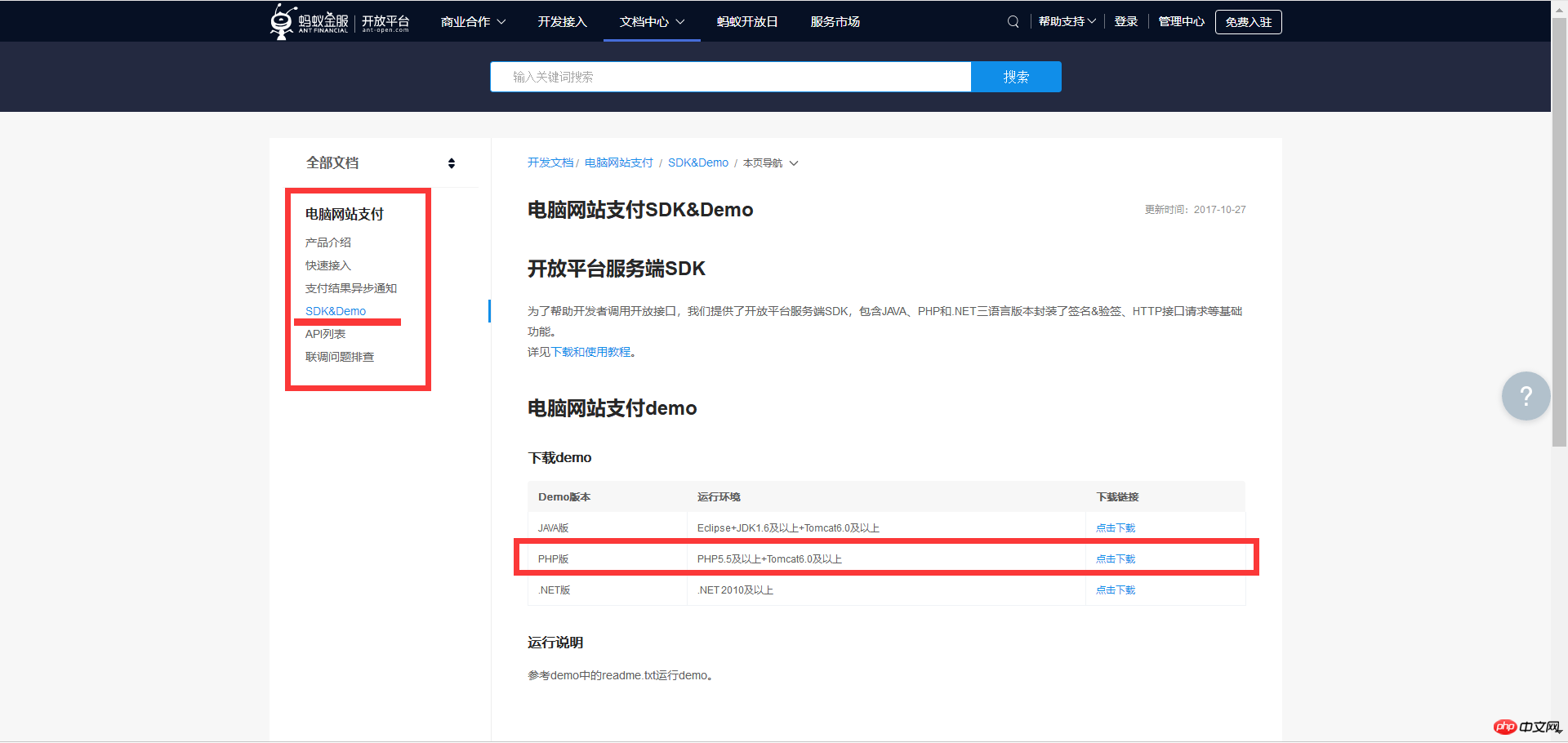Click the page vertical scrollbar thumb
Viewport: 1568px width, 743px height.
click(1559, 231)
